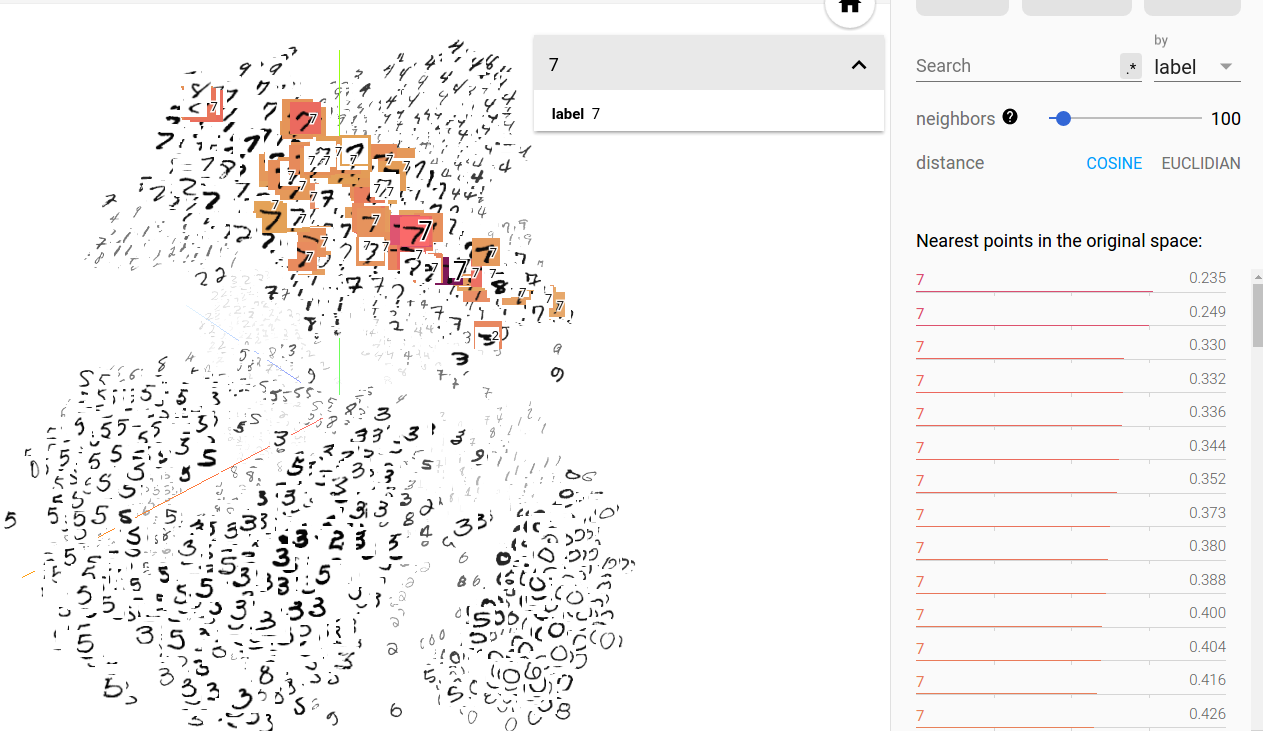Screen dimensions: 1263x731
Task: Click the "label 7" metadata row
Action: (x=576, y=114)
